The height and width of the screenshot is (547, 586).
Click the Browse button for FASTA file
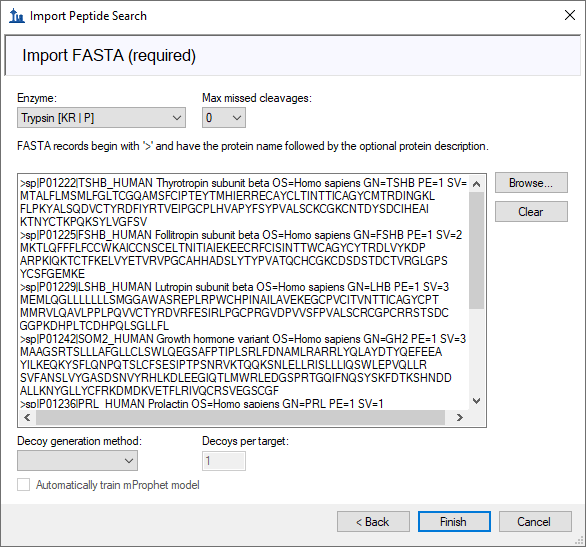531,183
